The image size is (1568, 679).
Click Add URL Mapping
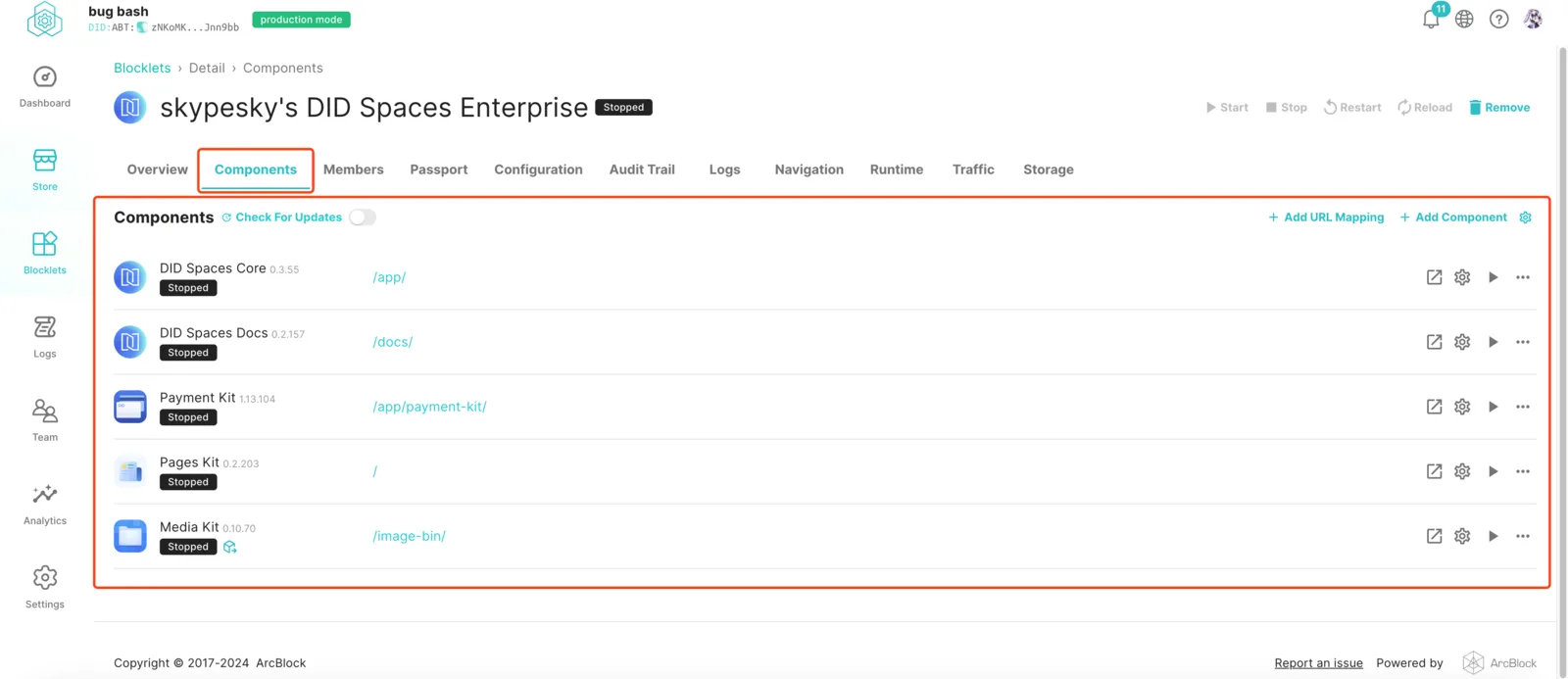pos(1326,218)
